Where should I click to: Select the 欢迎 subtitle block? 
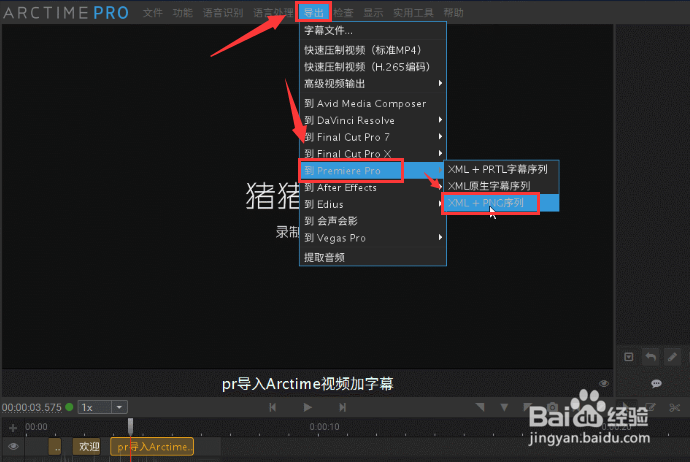(x=89, y=447)
